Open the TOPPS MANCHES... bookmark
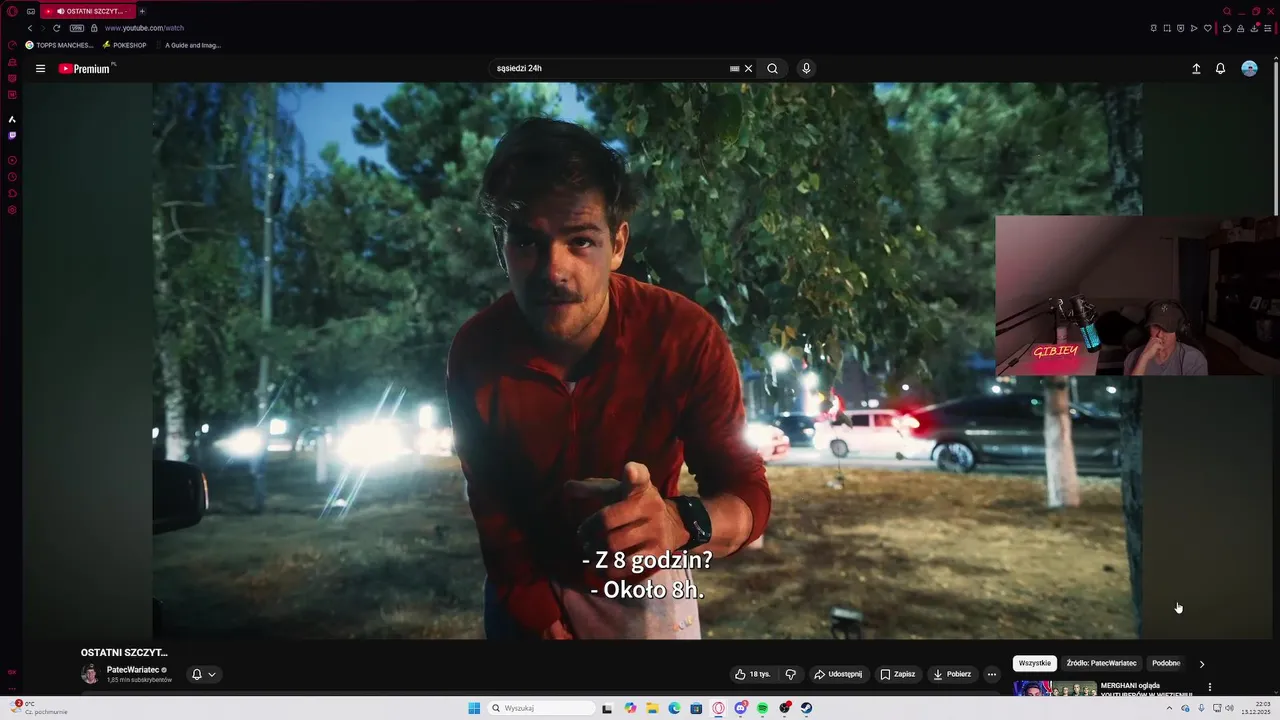1280x720 pixels. (x=59, y=45)
